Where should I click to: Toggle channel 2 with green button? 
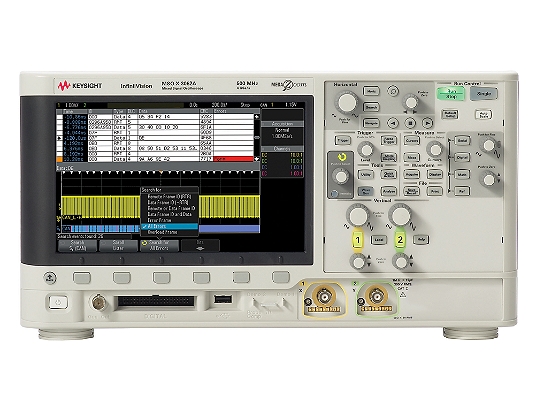pyautogui.click(x=400, y=240)
